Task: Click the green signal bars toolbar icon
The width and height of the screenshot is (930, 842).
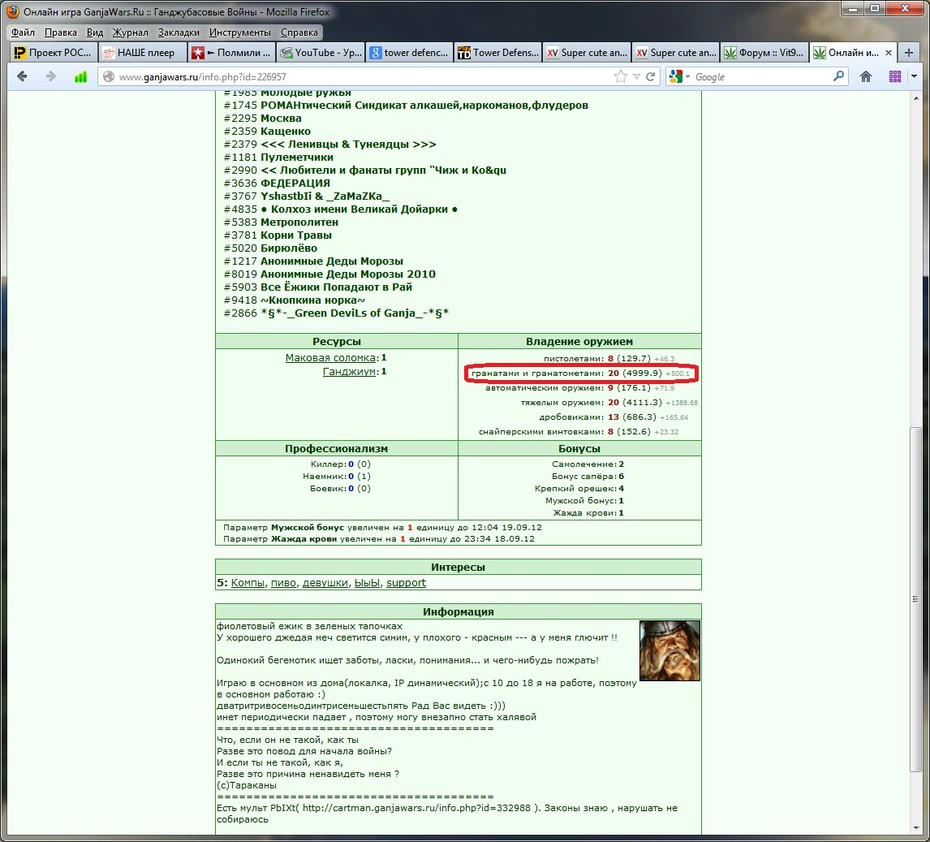Action: [x=80, y=77]
